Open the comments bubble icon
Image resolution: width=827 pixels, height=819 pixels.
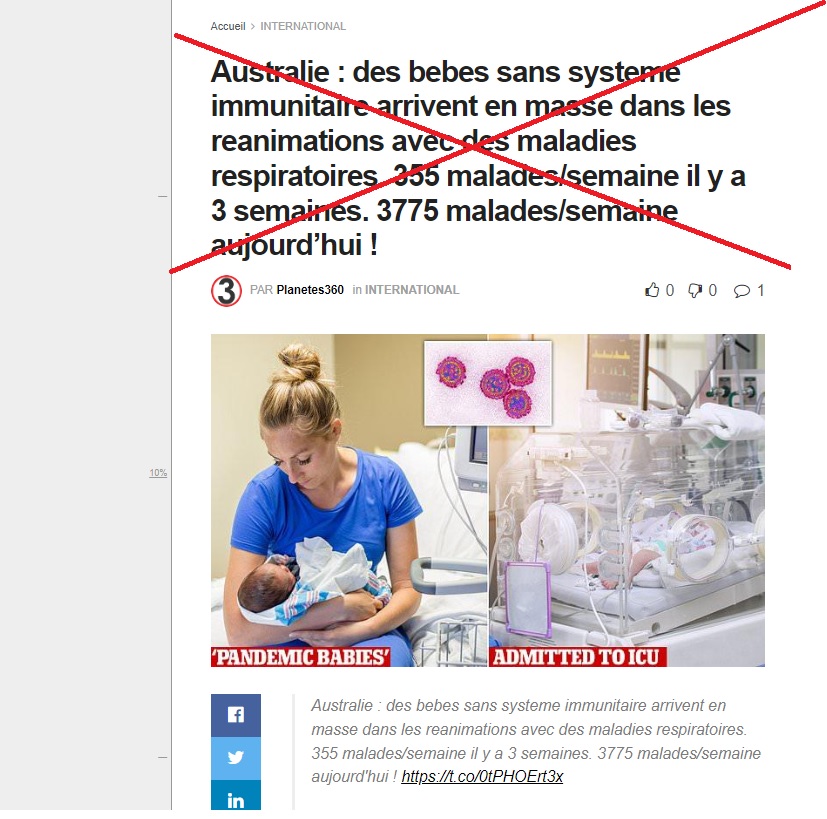[742, 291]
